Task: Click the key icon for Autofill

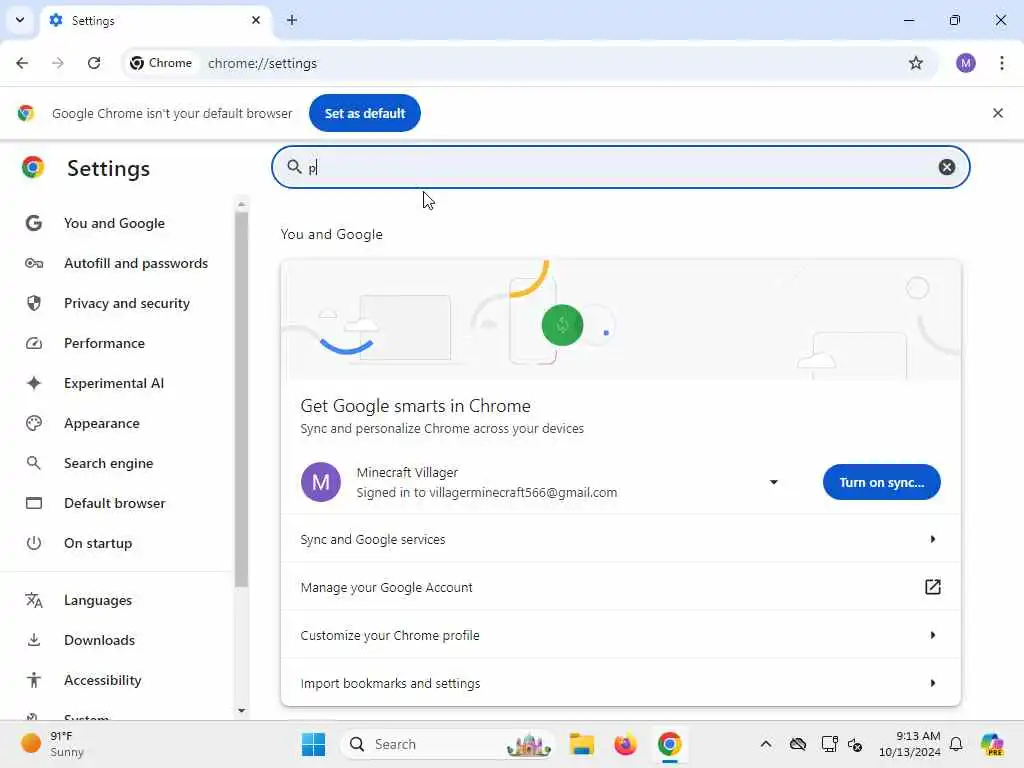Action: pos(34,263)
